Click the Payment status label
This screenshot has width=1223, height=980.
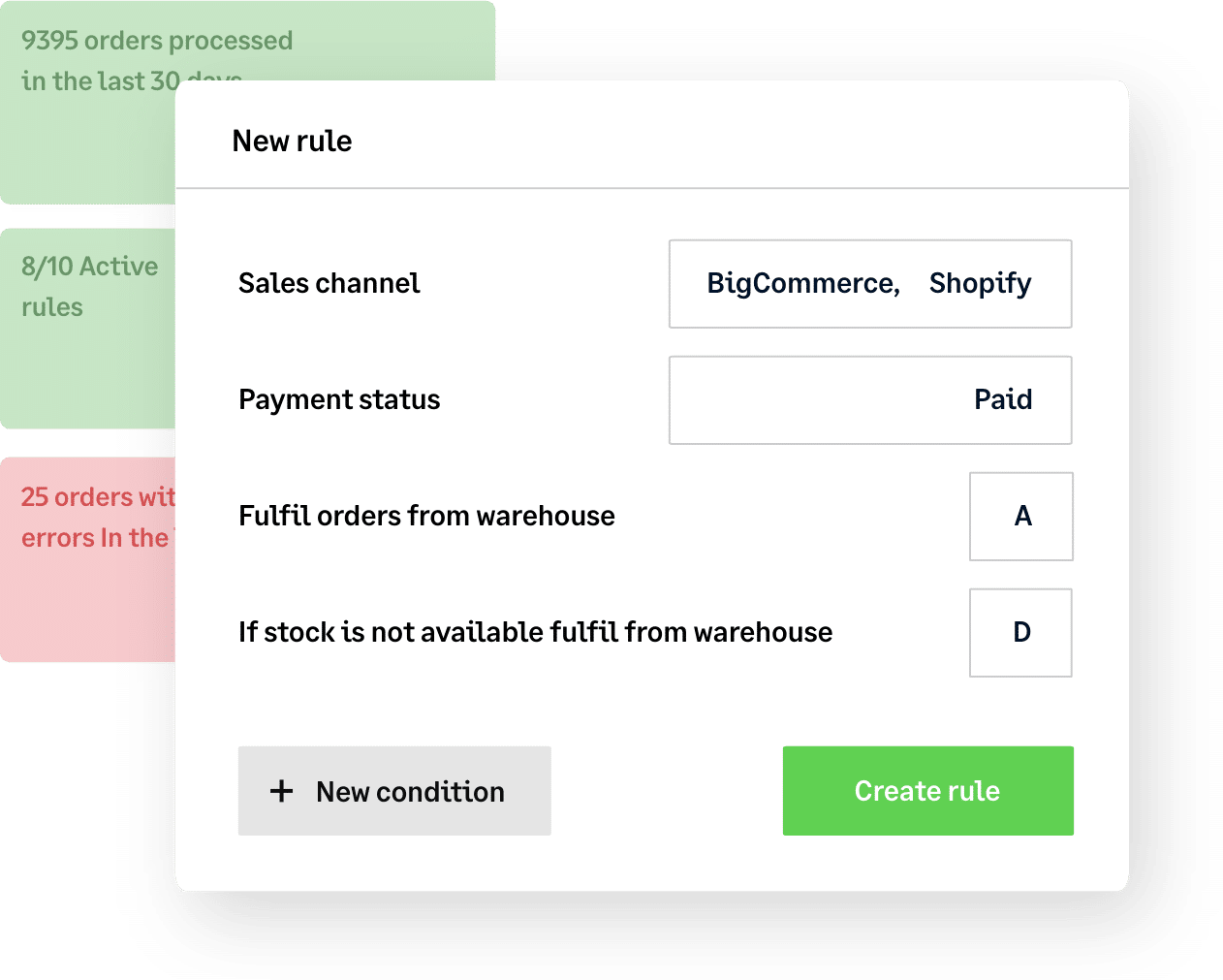(339, 399)
